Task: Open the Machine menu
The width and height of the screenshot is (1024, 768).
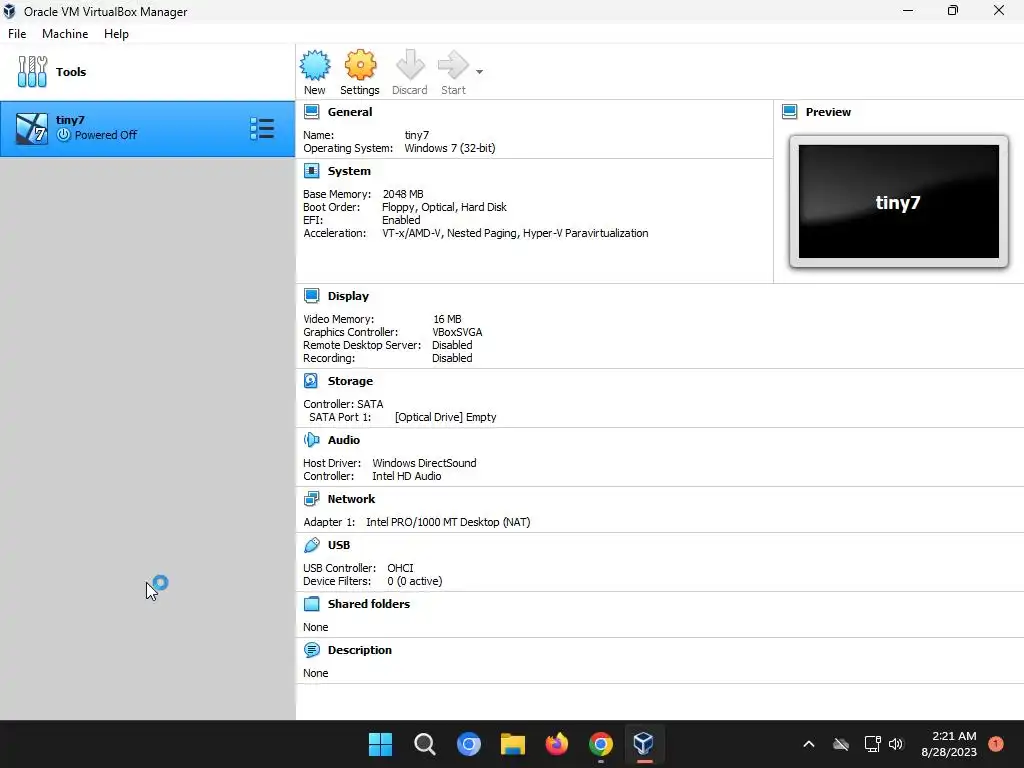Action: point(65,34)
